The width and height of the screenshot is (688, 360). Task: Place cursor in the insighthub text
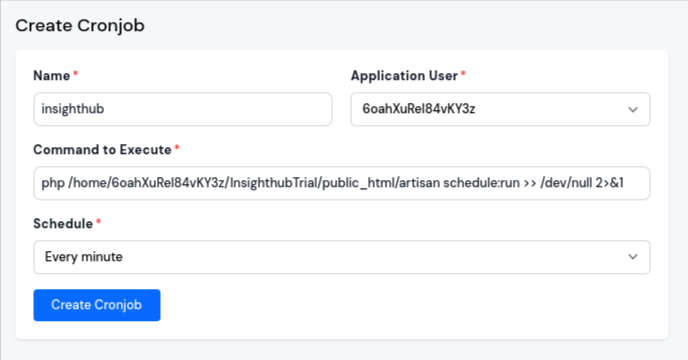click(73, 108)
